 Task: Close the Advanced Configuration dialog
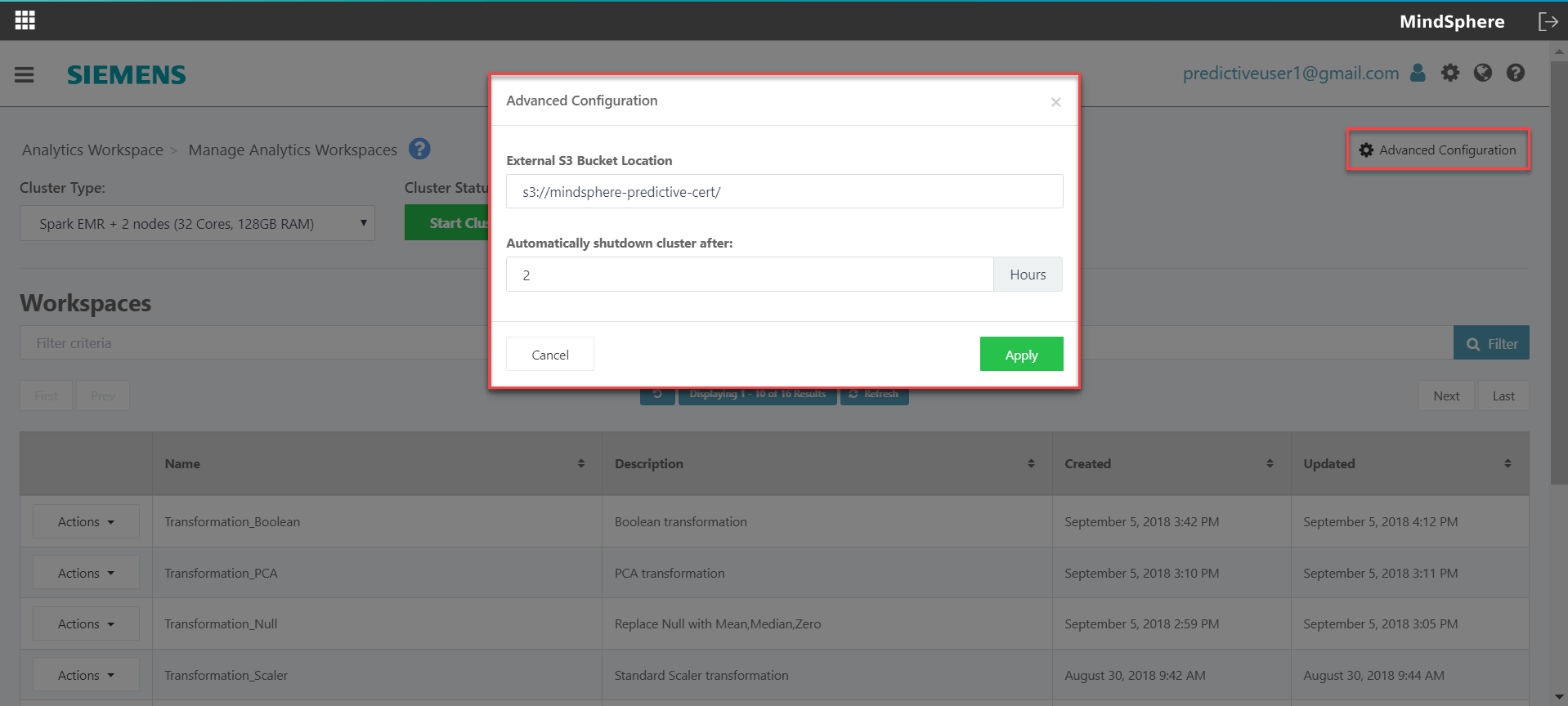(x=1055, y=102)
